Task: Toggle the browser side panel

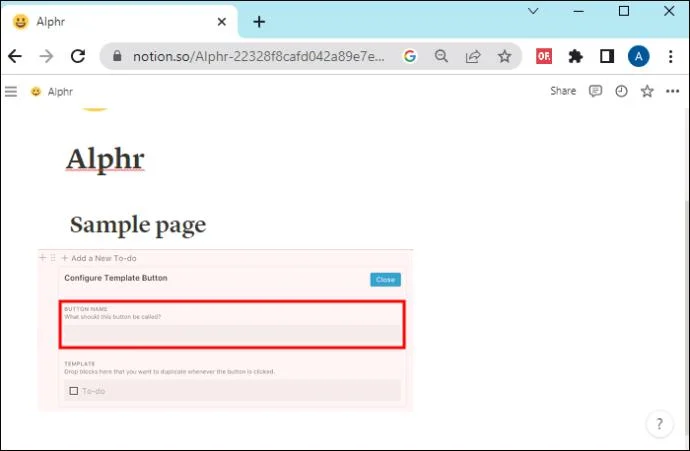Action: tap(607, 56)
